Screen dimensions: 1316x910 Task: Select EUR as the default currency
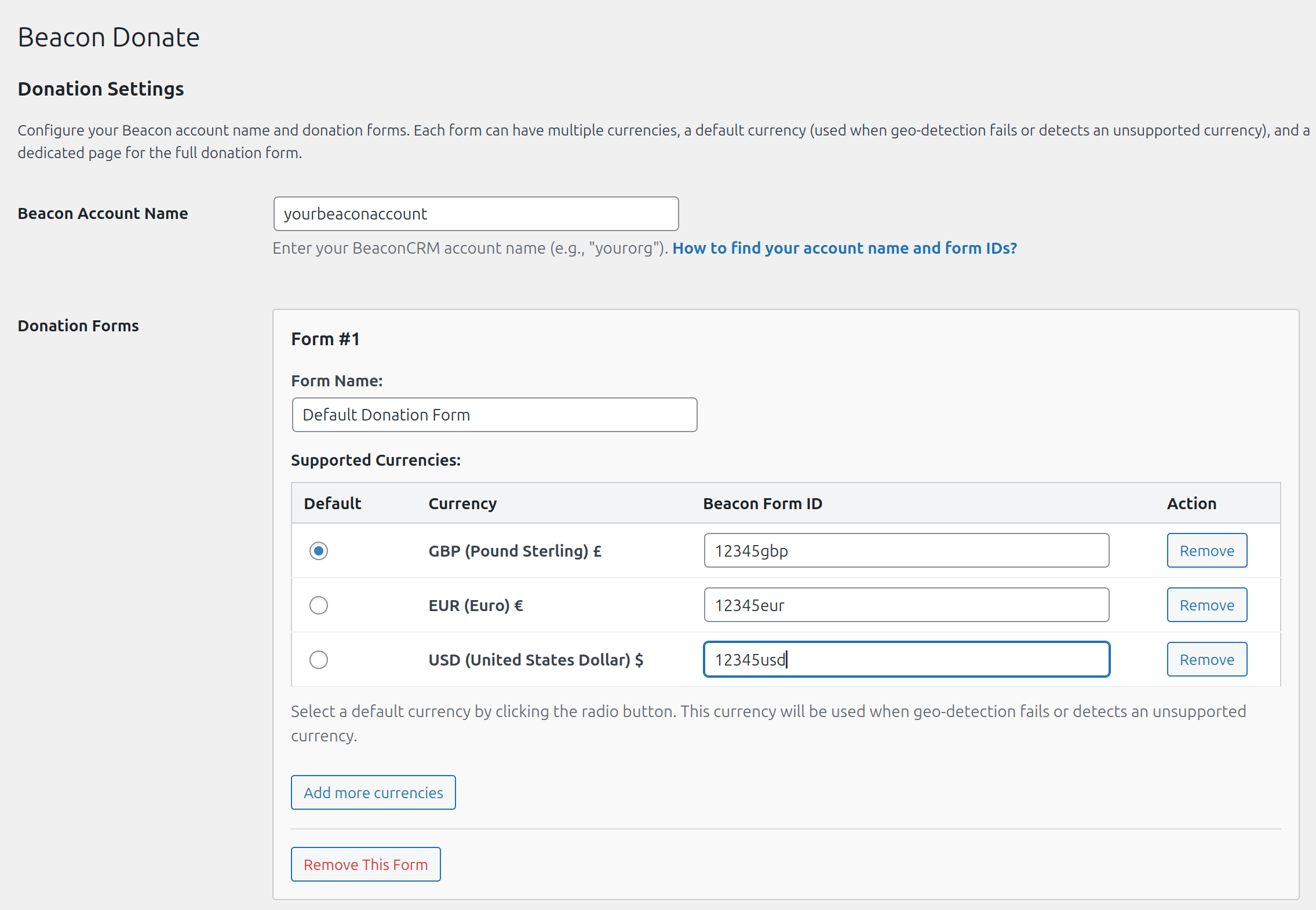click(319, 605)
